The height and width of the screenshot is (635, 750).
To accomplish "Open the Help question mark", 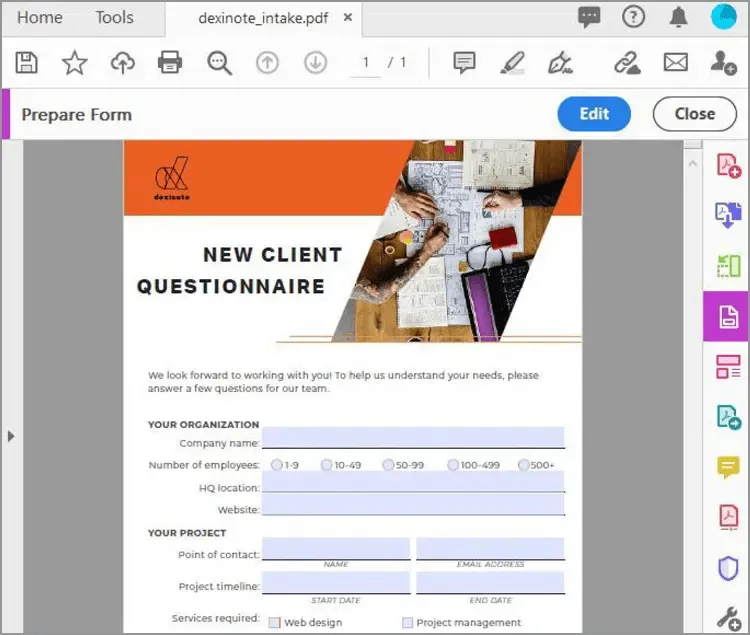I will [x=633, y=17].
